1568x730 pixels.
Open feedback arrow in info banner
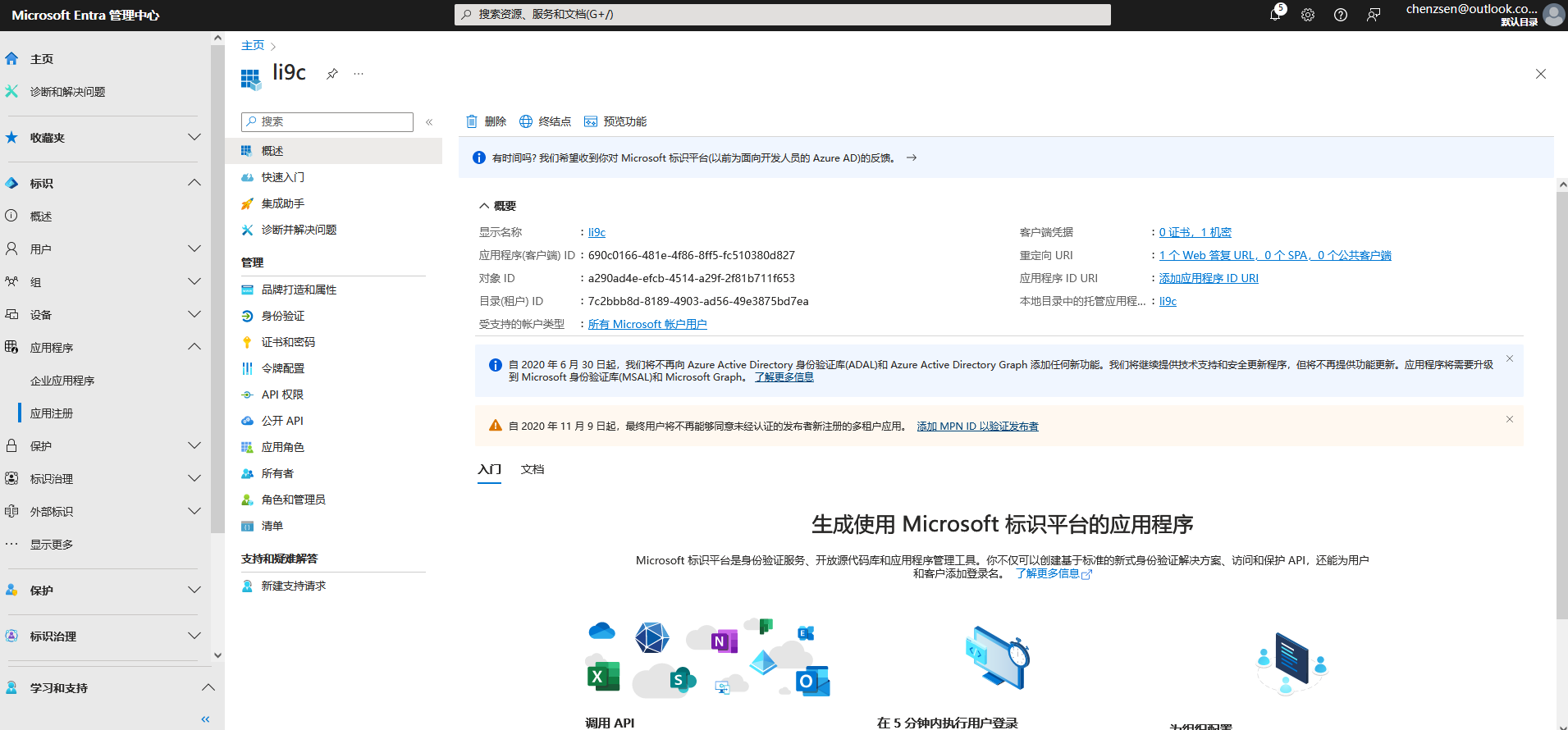click(x=912, y=157)
